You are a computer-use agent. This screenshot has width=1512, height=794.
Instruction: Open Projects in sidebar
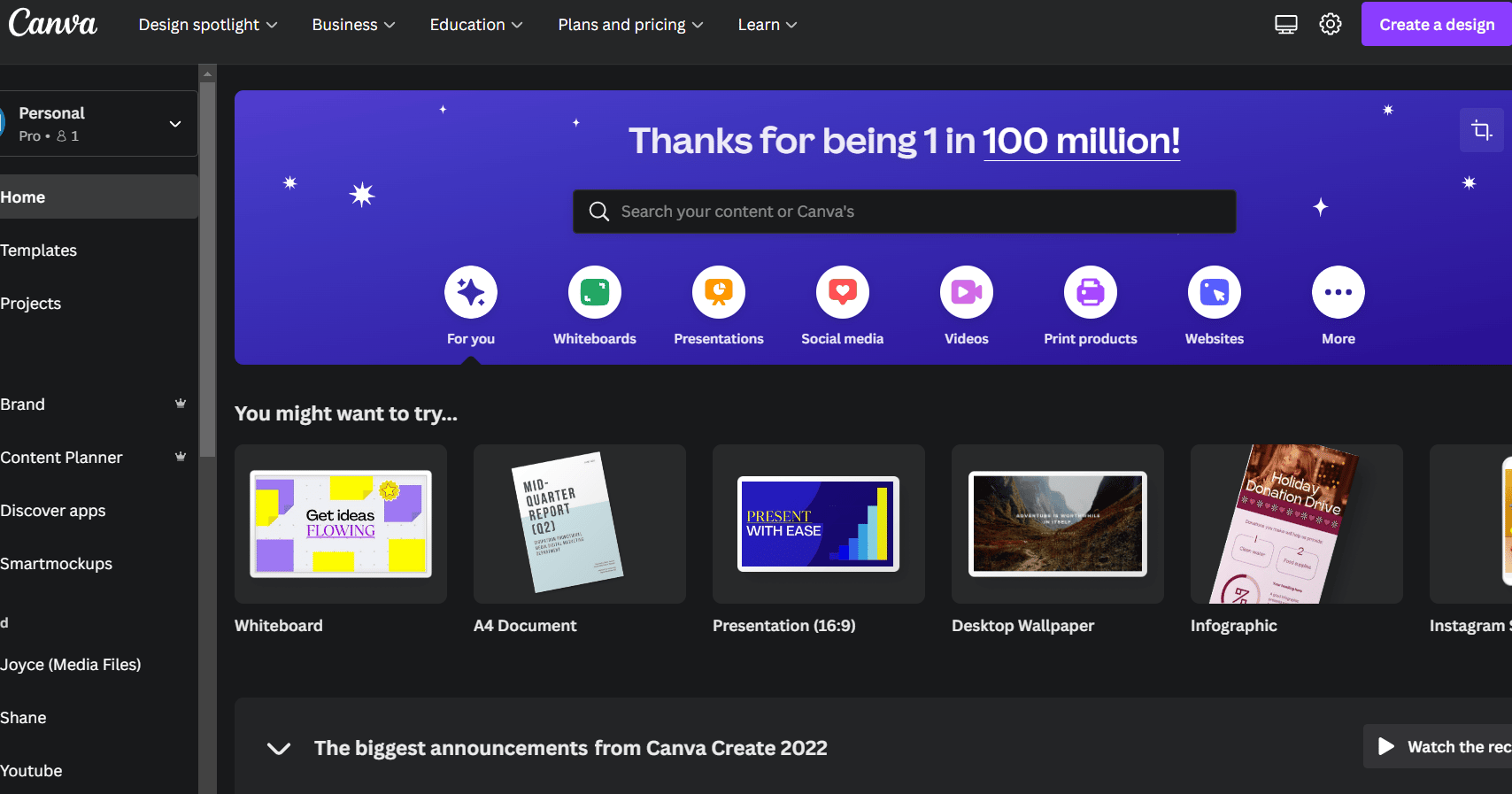pyautogui.click(x=99, y=304)
